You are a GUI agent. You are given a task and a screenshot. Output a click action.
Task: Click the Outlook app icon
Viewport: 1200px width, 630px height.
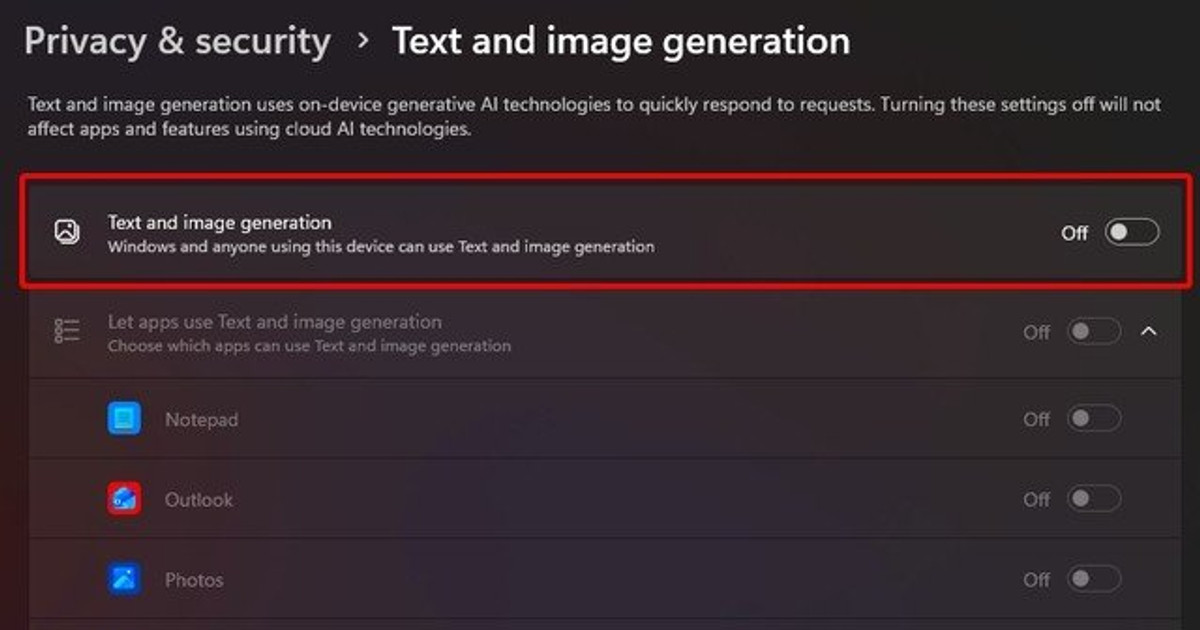(x=124, y=499)
